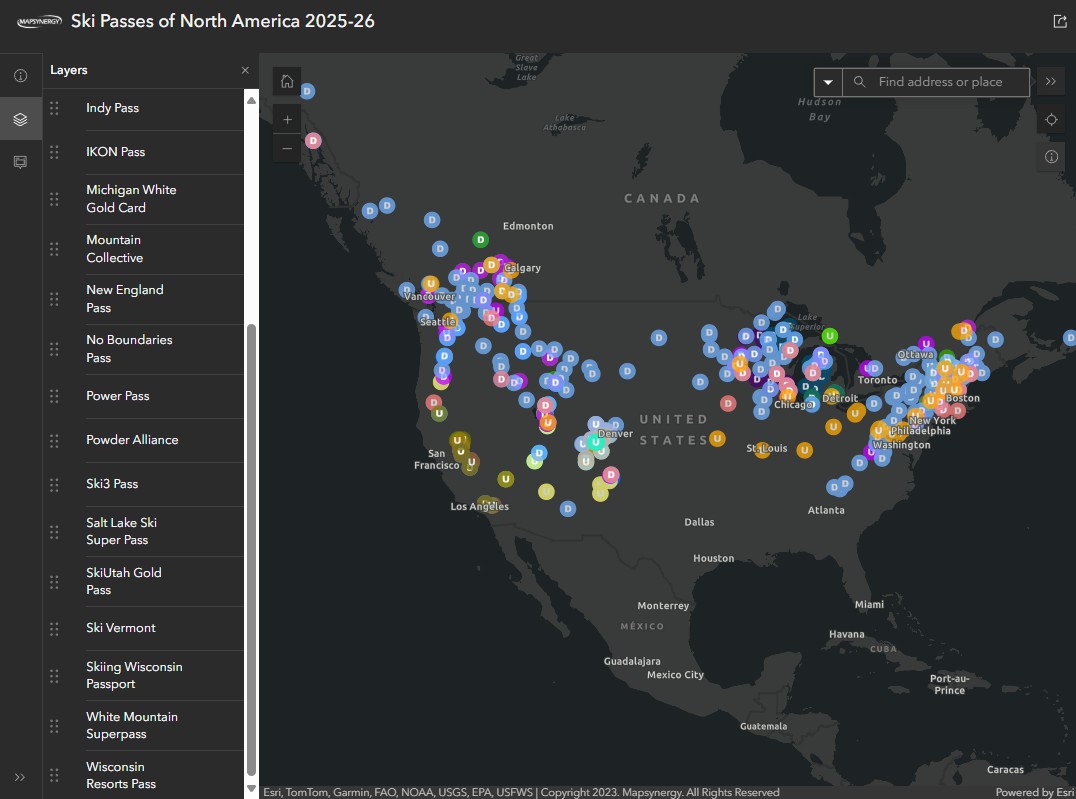The height and width of the screenshot is (799, 1076).
Task: Select the Layers panel icon
Action: [21, 119]
